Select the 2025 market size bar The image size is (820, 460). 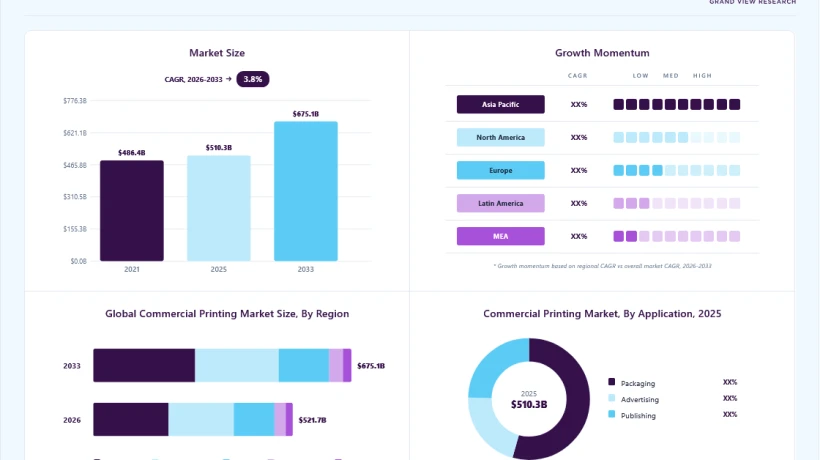pyautogui.click(x=219, y=208)
